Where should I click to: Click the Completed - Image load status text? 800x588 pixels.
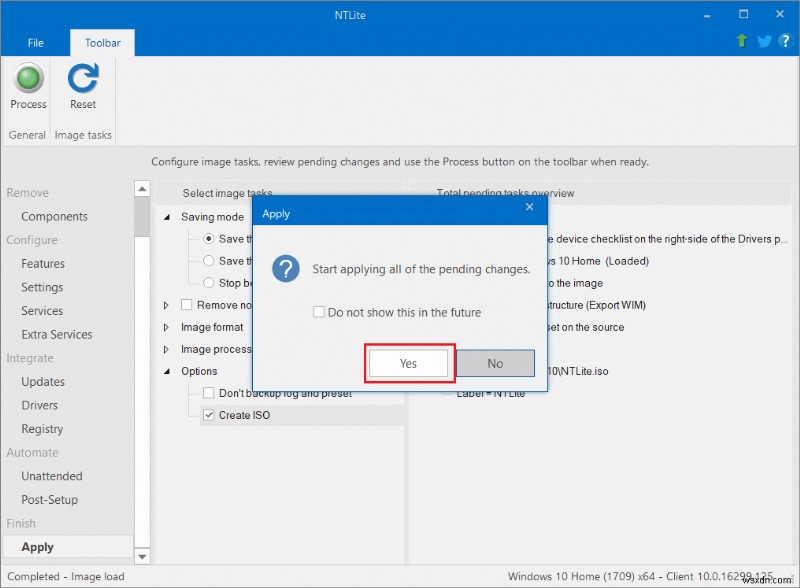click(66, 576)
